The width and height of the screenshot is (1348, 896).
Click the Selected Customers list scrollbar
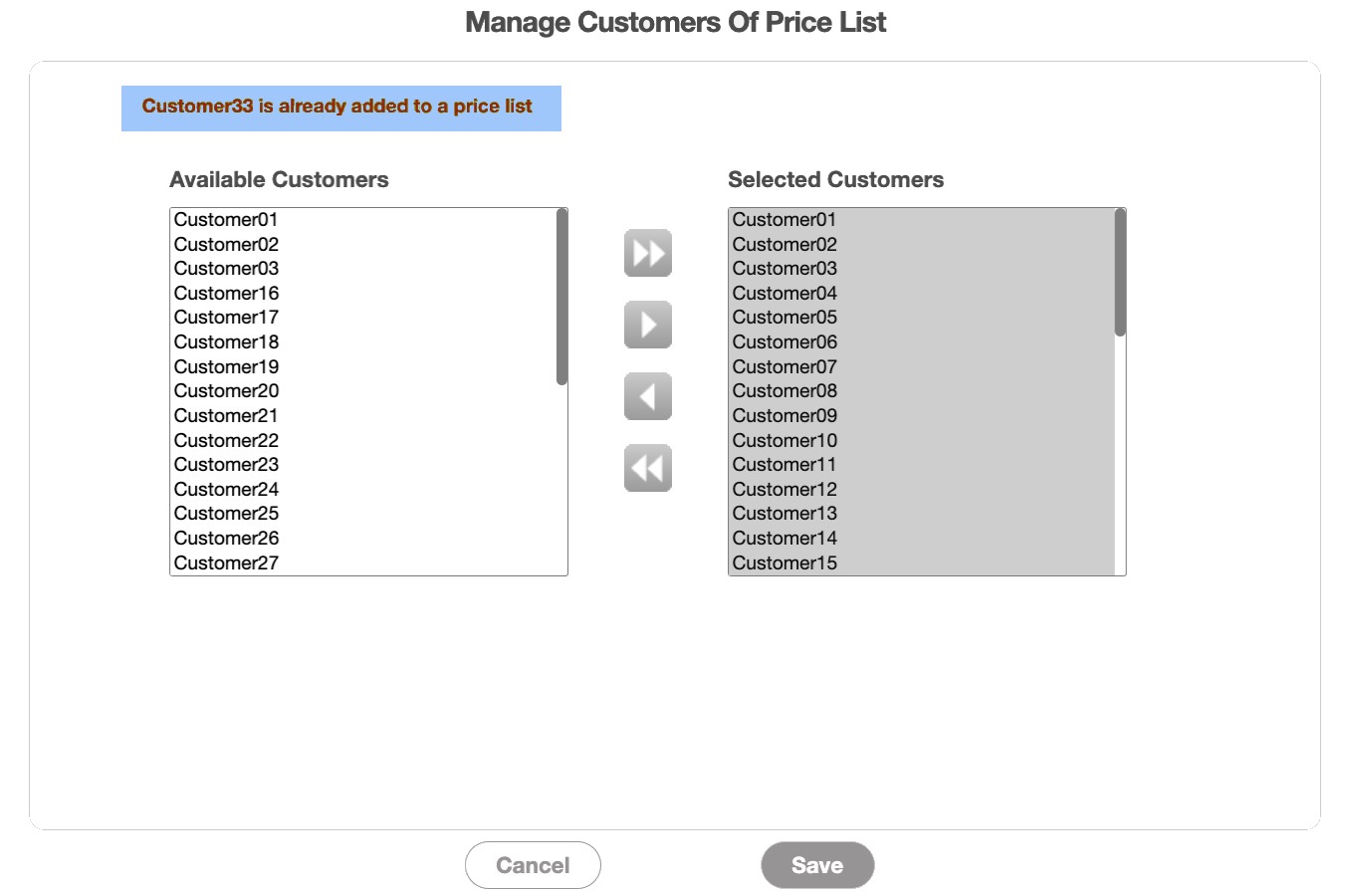pyautogui.click(x=1120, y=273)
